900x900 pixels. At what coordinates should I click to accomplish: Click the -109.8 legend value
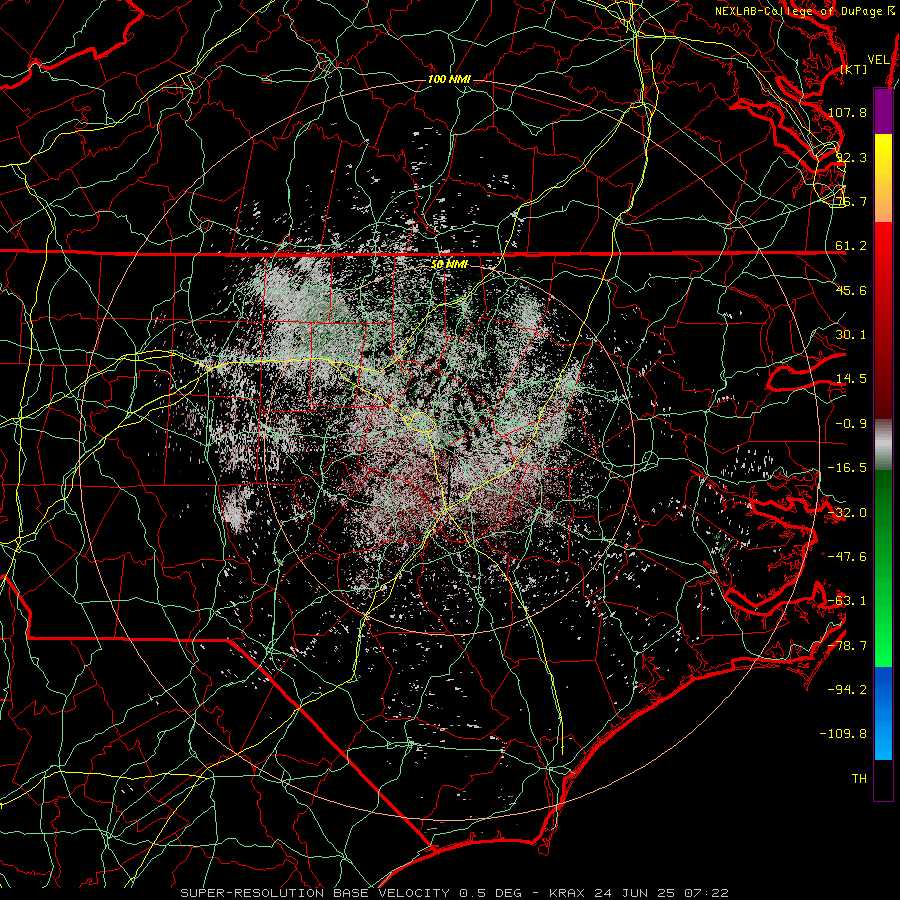(844, 734)
